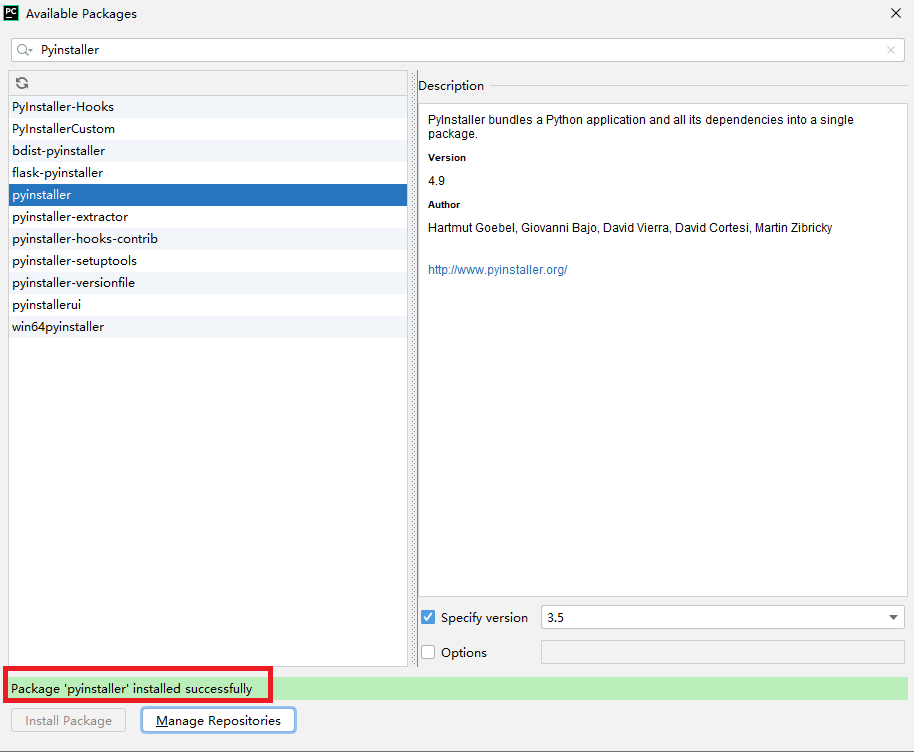Click the splitter handle between list and description
Image resolution: width=914 pixels, height=756 pixels.
tap(414, 368)
